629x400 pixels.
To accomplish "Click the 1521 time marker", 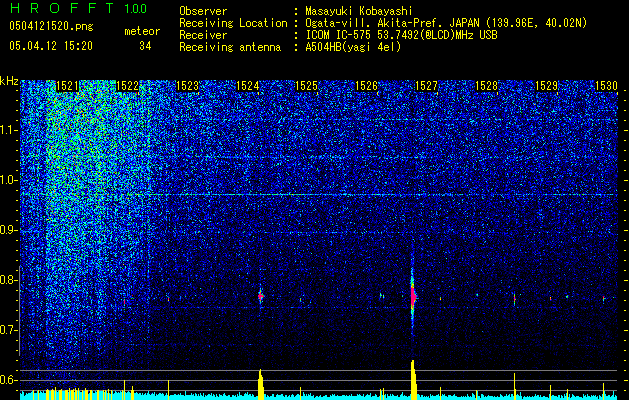I will (67, 86).
